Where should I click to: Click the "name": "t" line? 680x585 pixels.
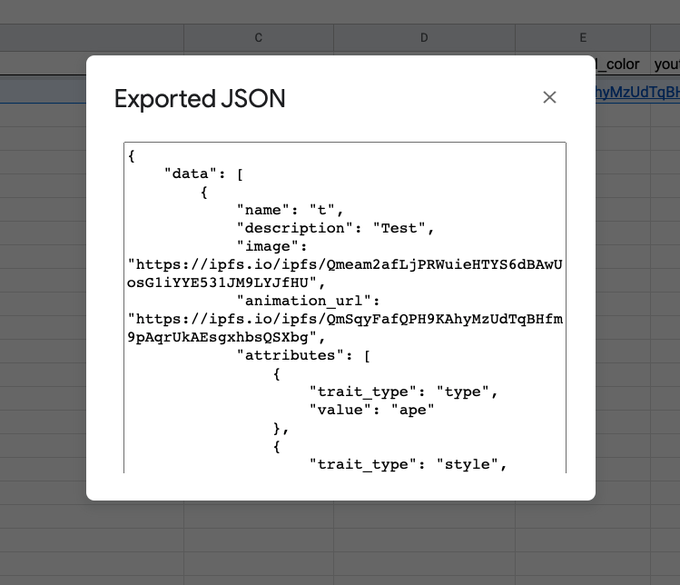coord(290,210)
